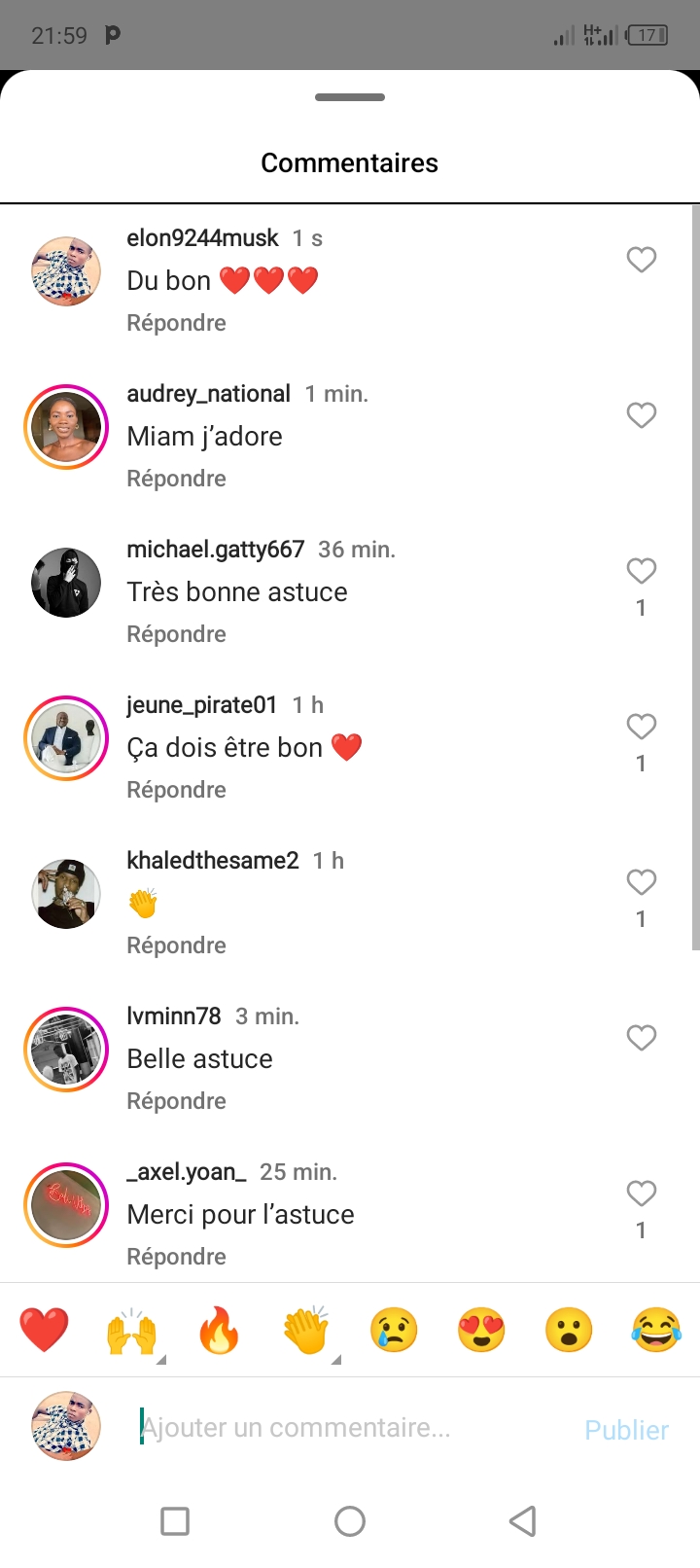Insert the fire emoji reaction
Viewport: 700px width, 1568px height.
tap(219, 1330)
